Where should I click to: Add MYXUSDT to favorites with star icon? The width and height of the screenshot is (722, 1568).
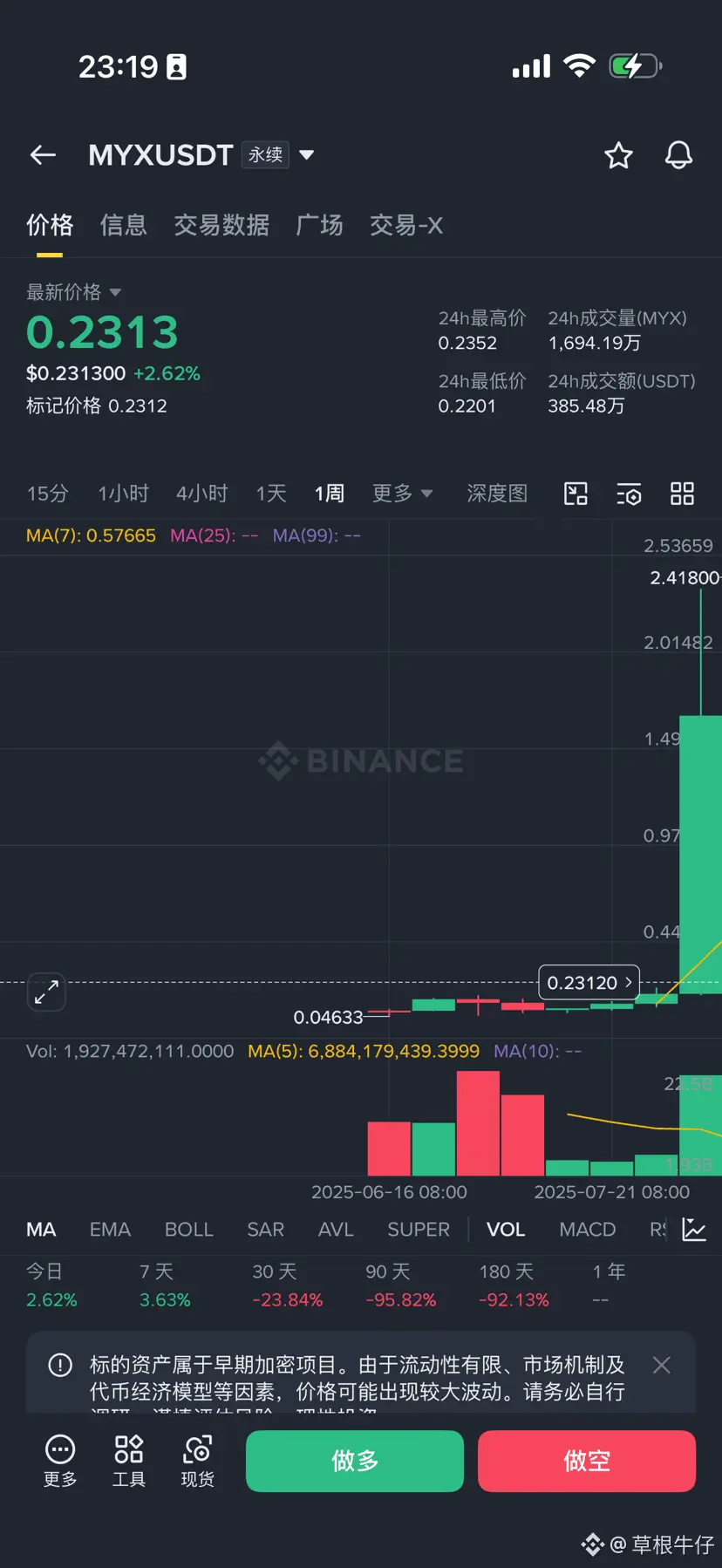[x=618, y=155]
